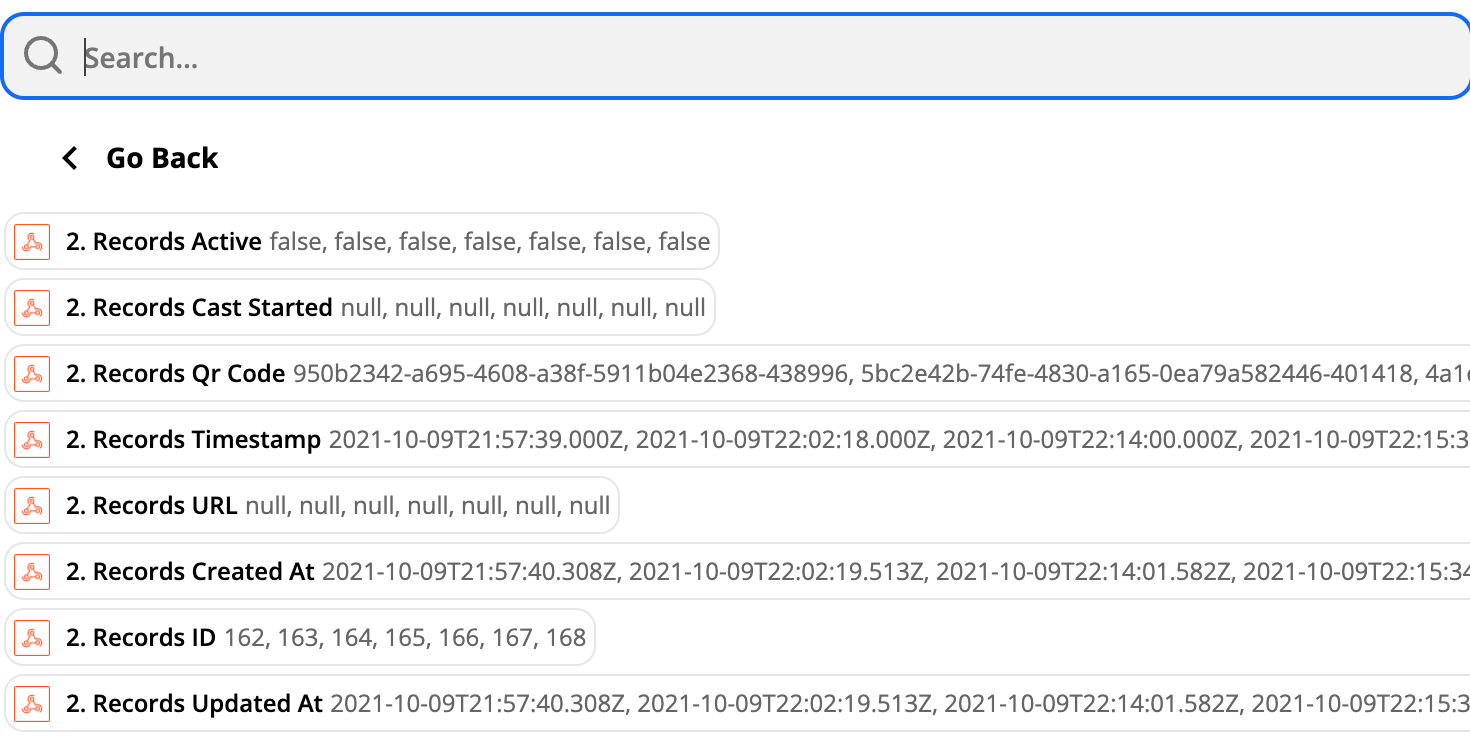This screenshot has width=1470, height=736.
Task: Pick the Records Qr Code field
Action: 738,374
